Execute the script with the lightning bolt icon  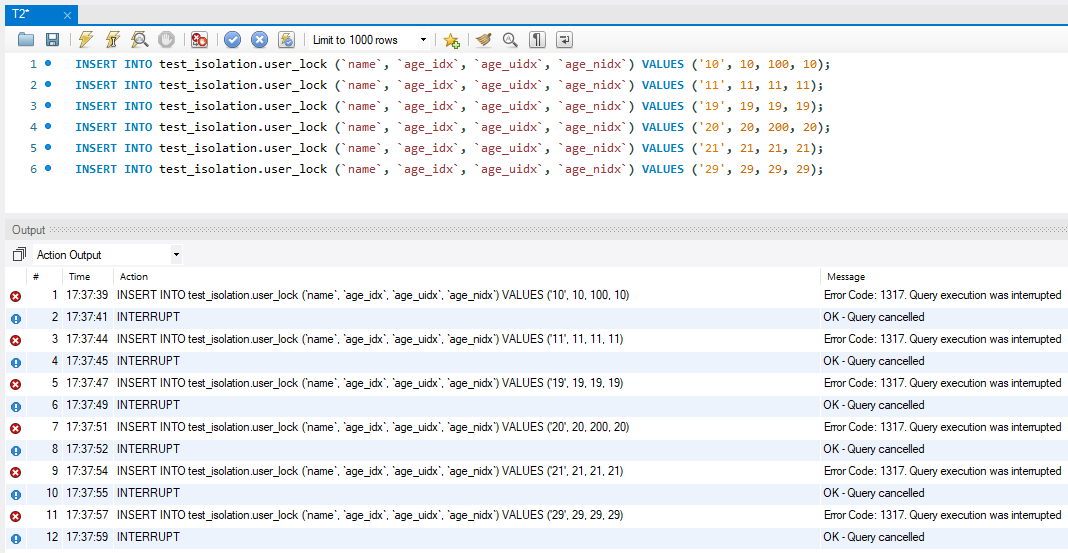pos(86,40)
